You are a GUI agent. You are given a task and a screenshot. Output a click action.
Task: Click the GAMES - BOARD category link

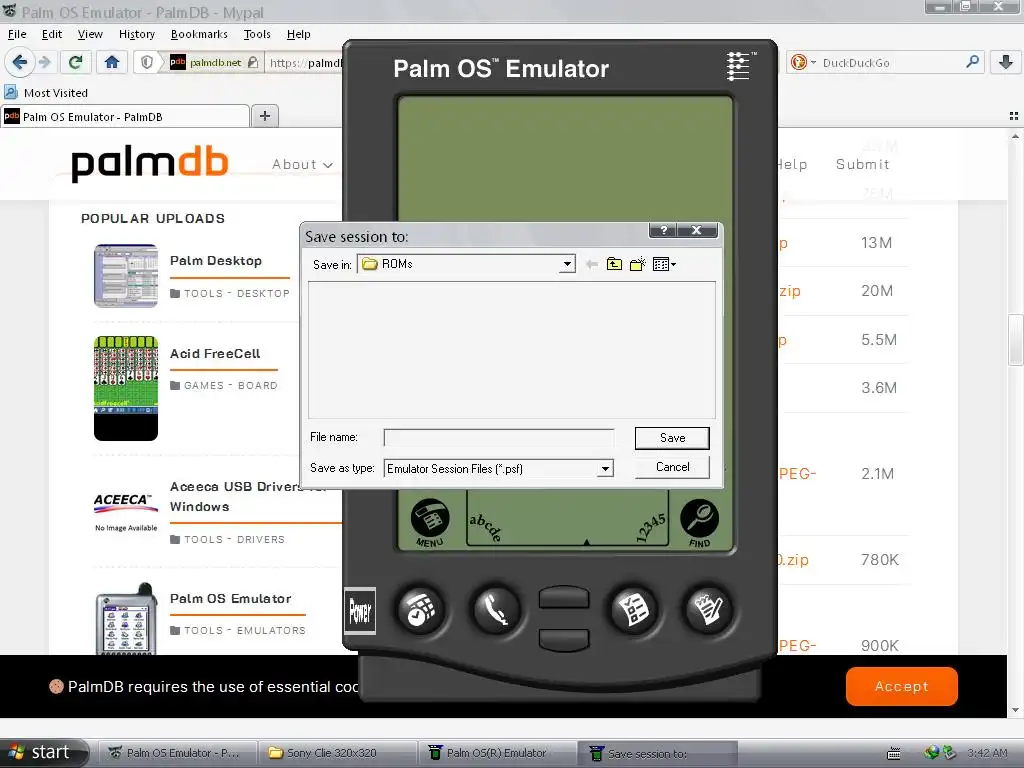click(231, 385)
